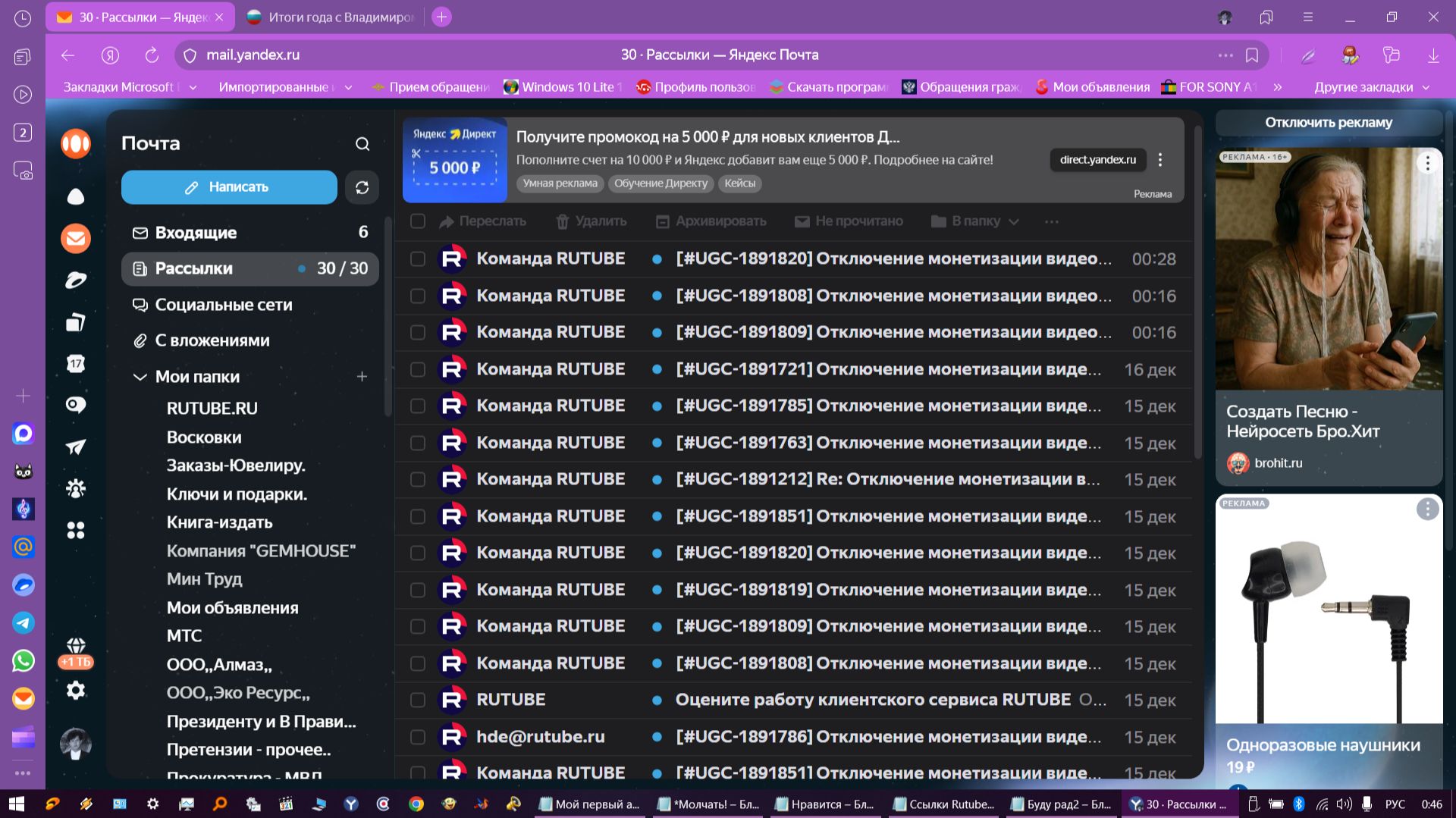This screenshot has width=1456, height=818.
Task: Tick the select-all checkbox in mail toolbar
Action: 418,221
